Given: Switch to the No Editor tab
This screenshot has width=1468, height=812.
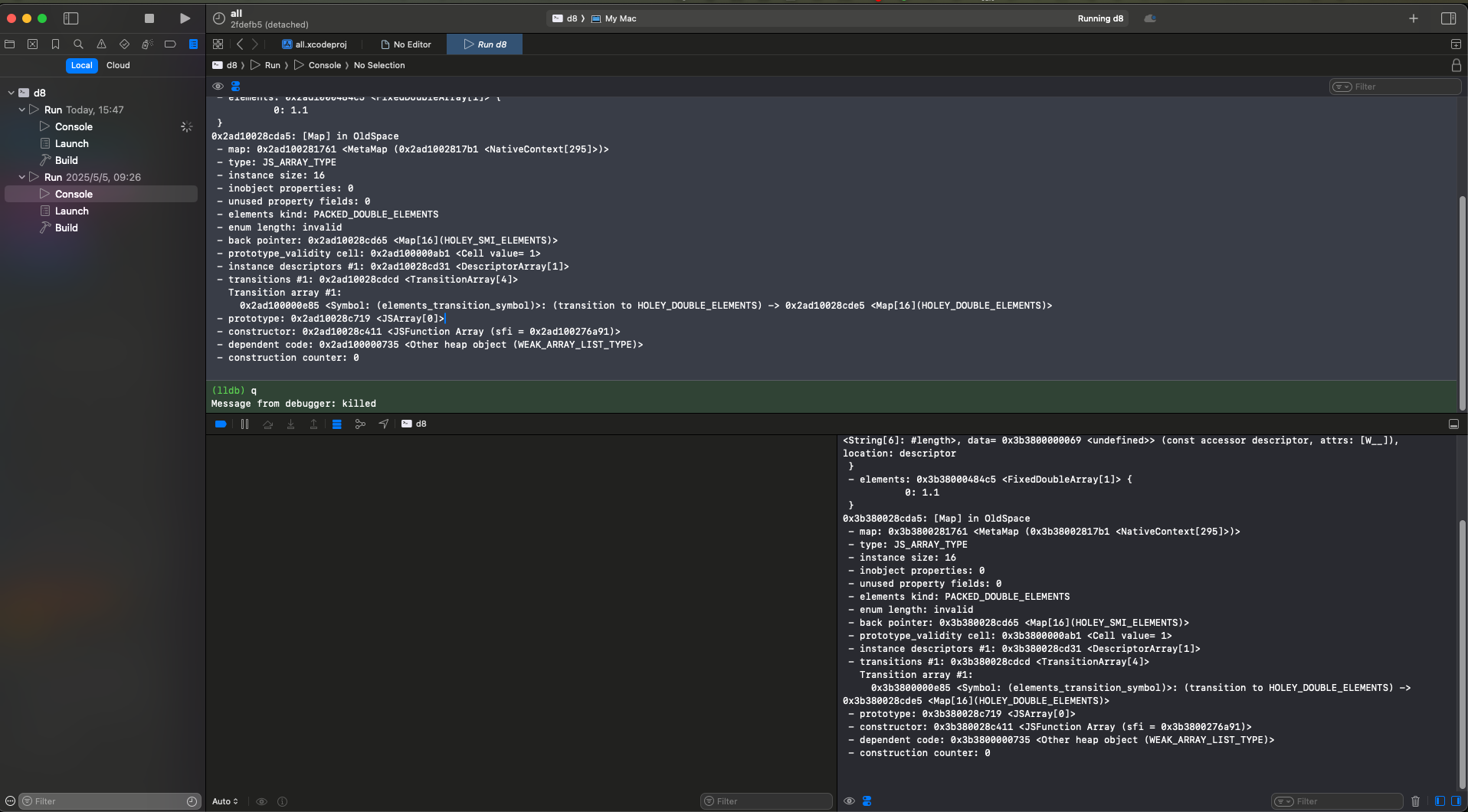Looking at the screenshot, I should [x=406, y=44].
